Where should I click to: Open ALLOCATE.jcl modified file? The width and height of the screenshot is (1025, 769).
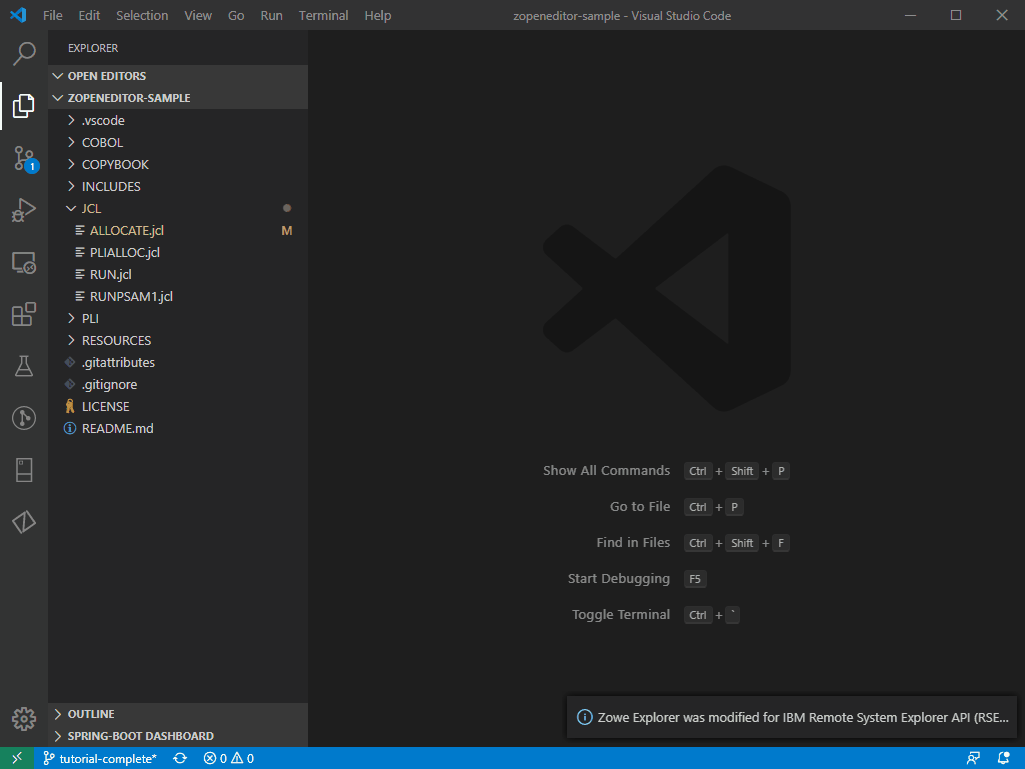(178, 231)
